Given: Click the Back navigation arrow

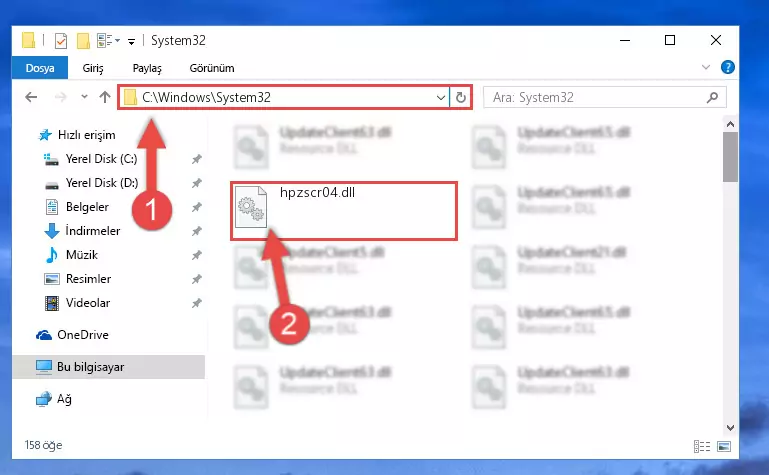Looking at the screenshot, I should pos(31,97).
